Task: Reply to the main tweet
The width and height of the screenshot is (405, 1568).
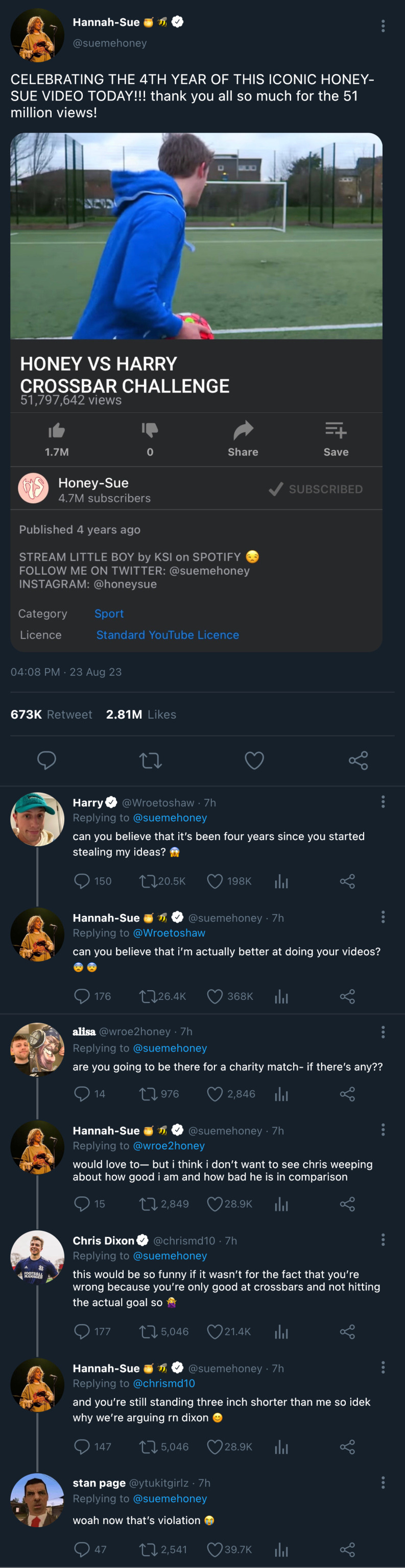Action: click(x=47, y=760)
